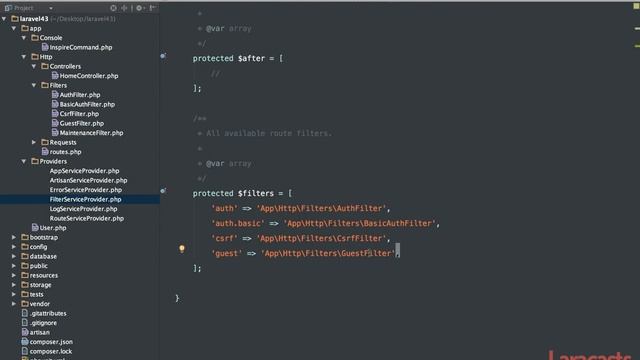Select LogServiceProvider.php in the tree
640x360 pixels.
83,209
